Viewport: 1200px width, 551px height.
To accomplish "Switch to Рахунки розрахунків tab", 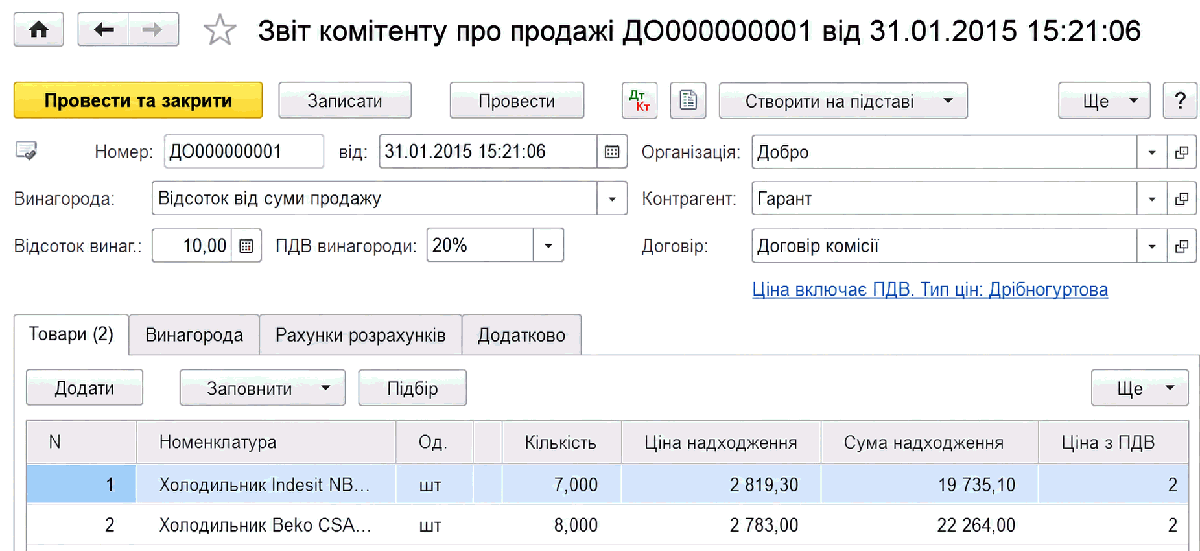I will pyautogui.click(x=361, y=335).
